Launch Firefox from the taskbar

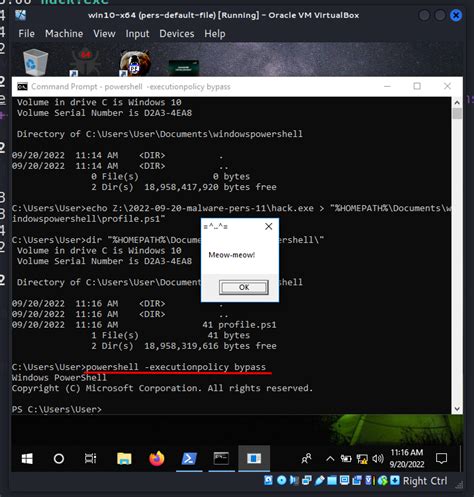tap(157, 459)
